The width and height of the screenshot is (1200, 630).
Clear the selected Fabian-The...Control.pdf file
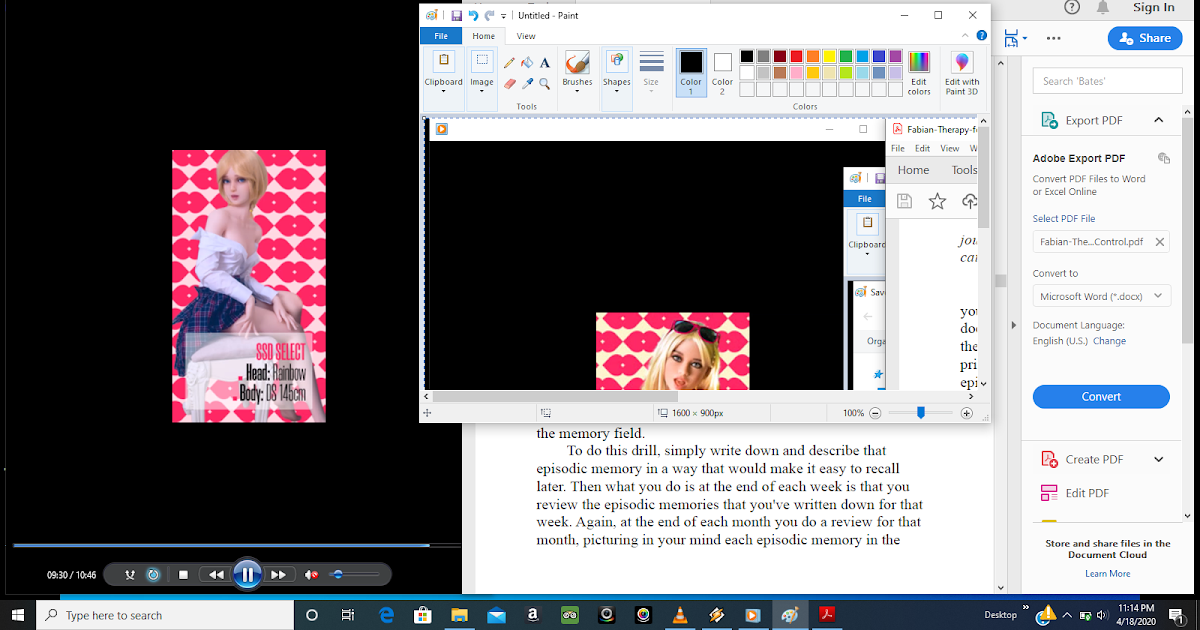tap(1160, 242)
